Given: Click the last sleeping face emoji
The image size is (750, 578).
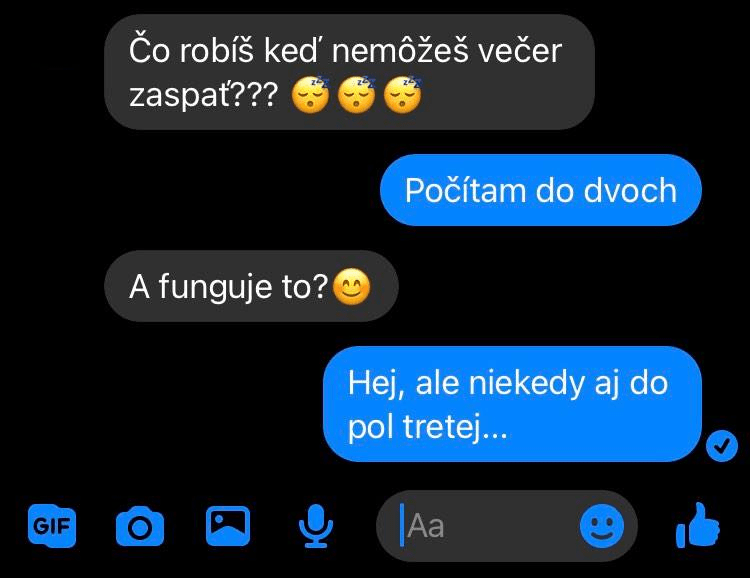Looking at the screenshot, I should [x=403, y=94].
